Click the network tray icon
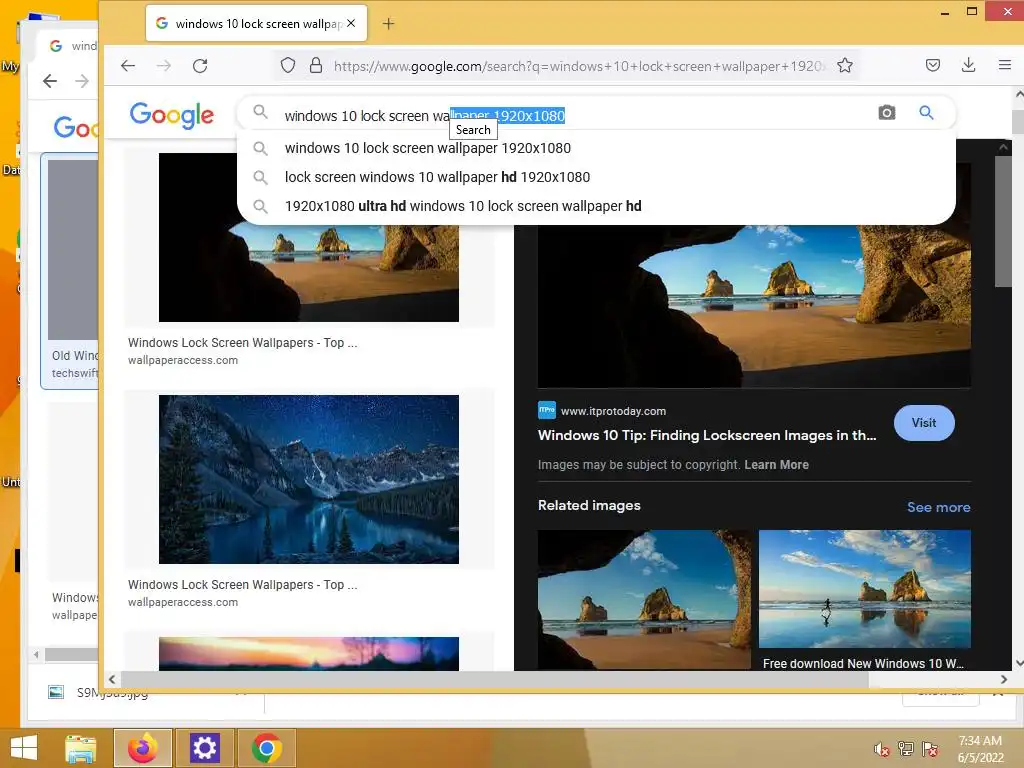This screenshot has height=768, width=1024. 906,749
